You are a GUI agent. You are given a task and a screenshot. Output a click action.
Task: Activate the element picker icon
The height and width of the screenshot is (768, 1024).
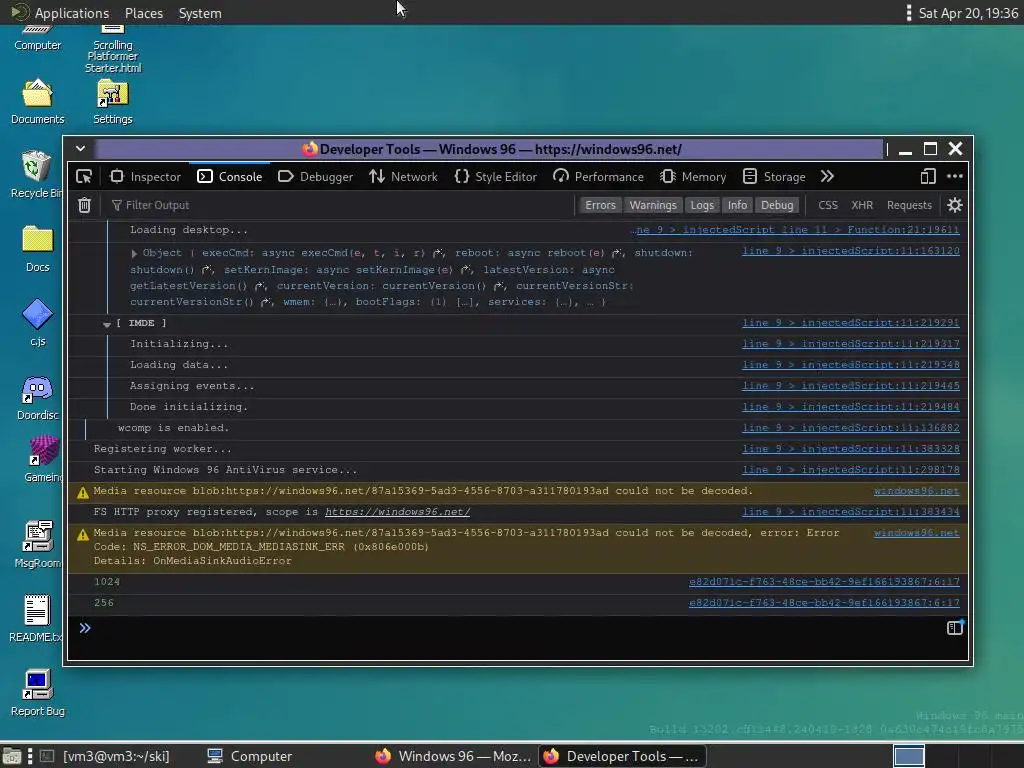pyautogui.click(x=84, y=176)
